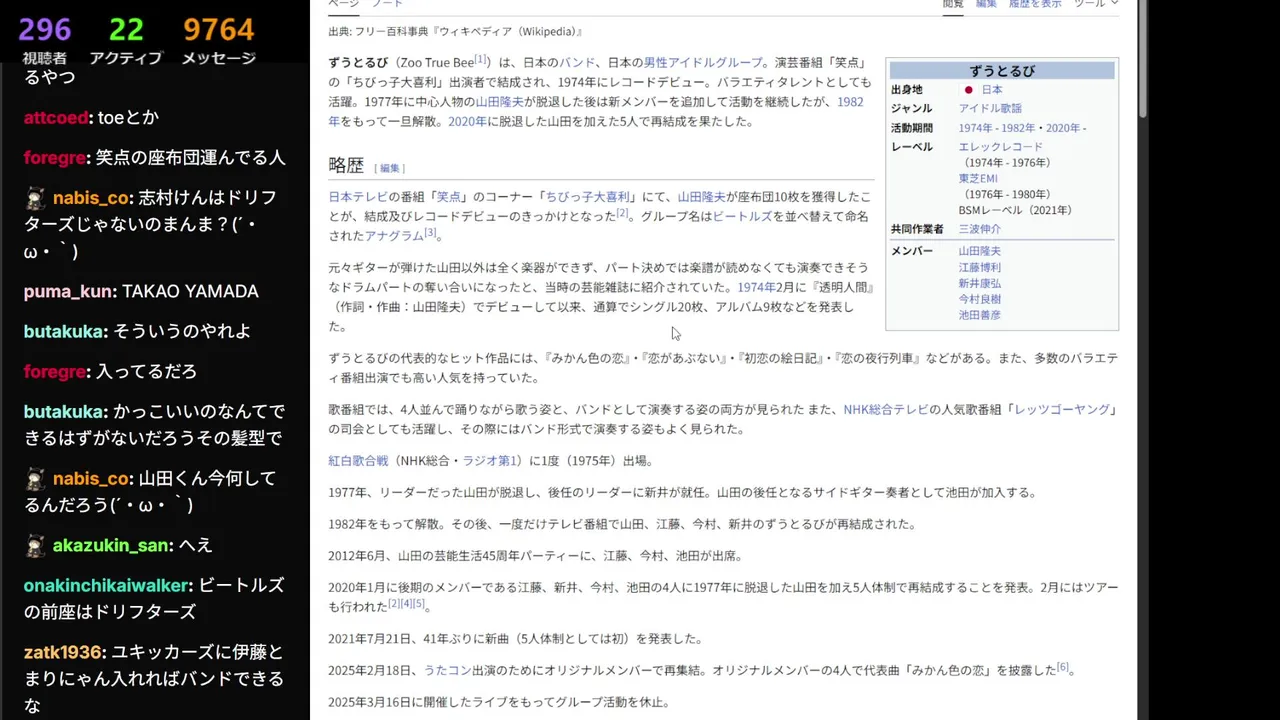Click the page's vertical scrollbar

[1143, 60]
